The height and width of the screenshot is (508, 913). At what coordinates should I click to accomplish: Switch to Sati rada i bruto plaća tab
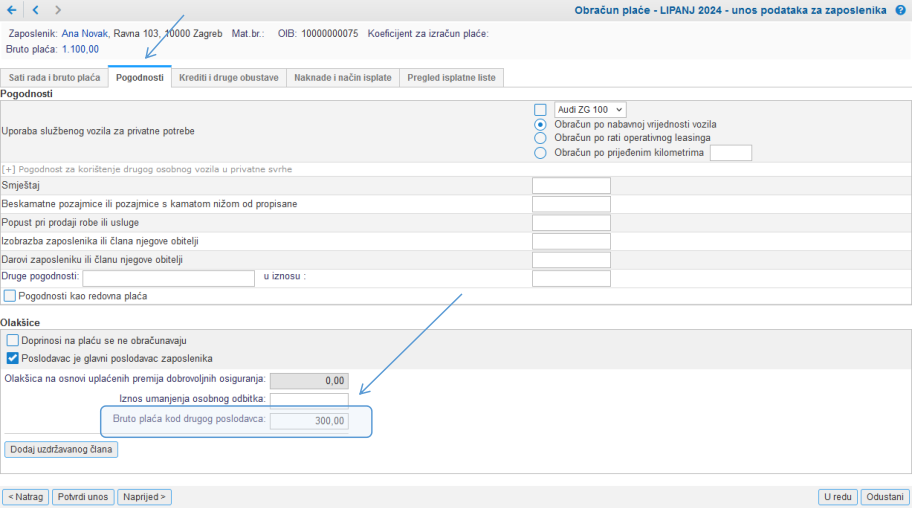point(54,77)
